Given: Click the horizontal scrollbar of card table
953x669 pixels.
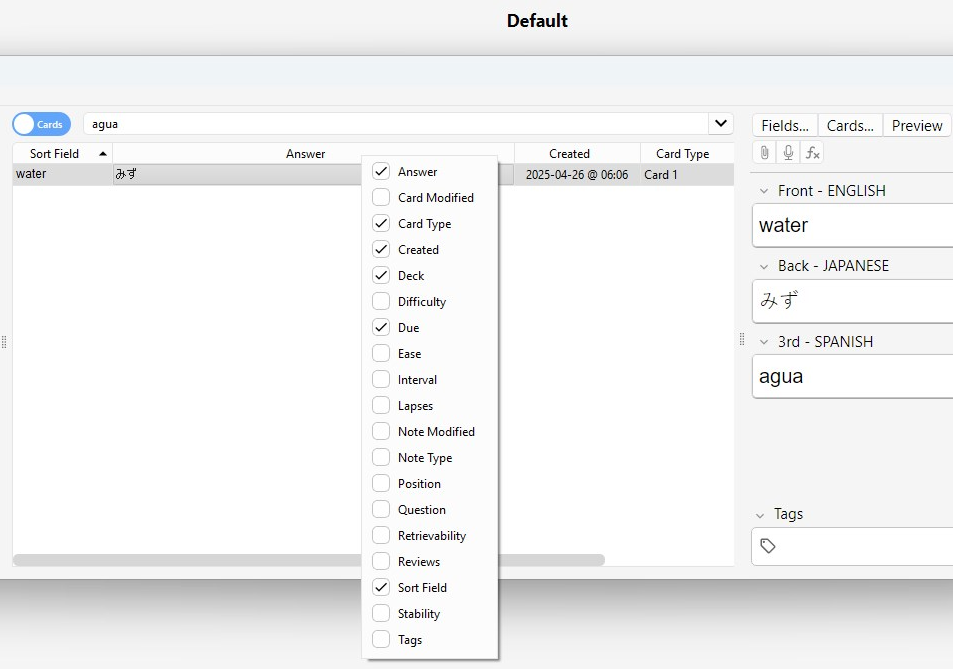Looking at the screenshot, I should tap(309, 560).
